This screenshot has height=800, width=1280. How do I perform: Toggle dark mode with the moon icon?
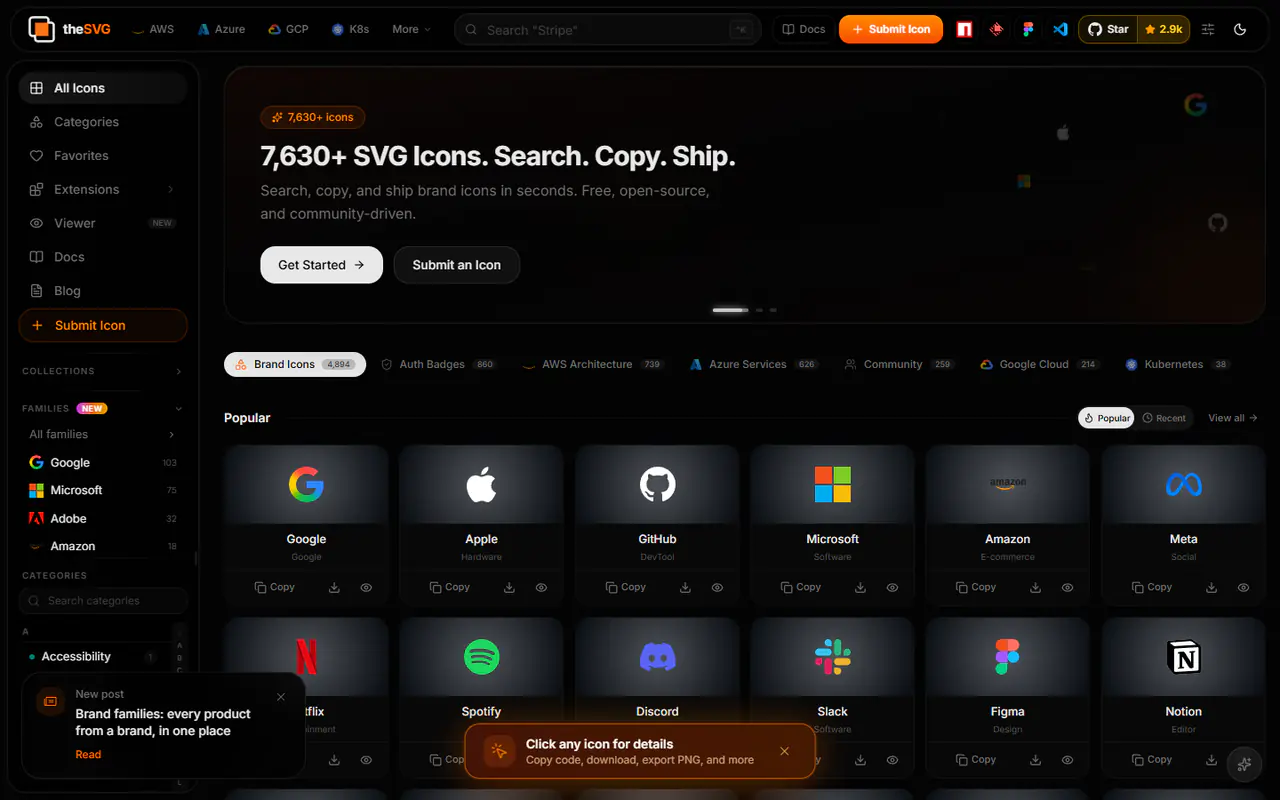(x=1240, y=29)
